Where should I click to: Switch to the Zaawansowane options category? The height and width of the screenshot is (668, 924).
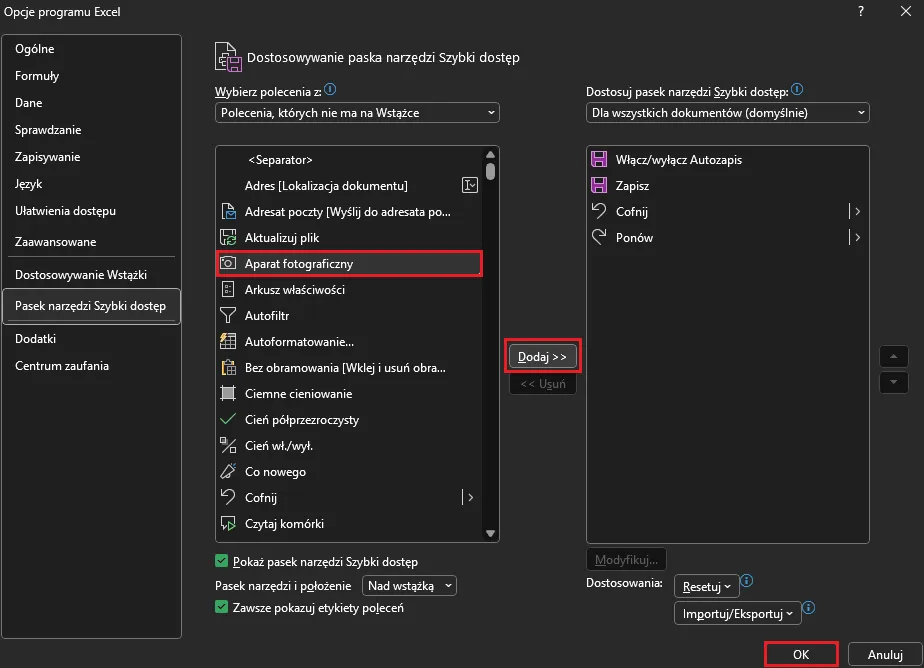coord(56,242)
